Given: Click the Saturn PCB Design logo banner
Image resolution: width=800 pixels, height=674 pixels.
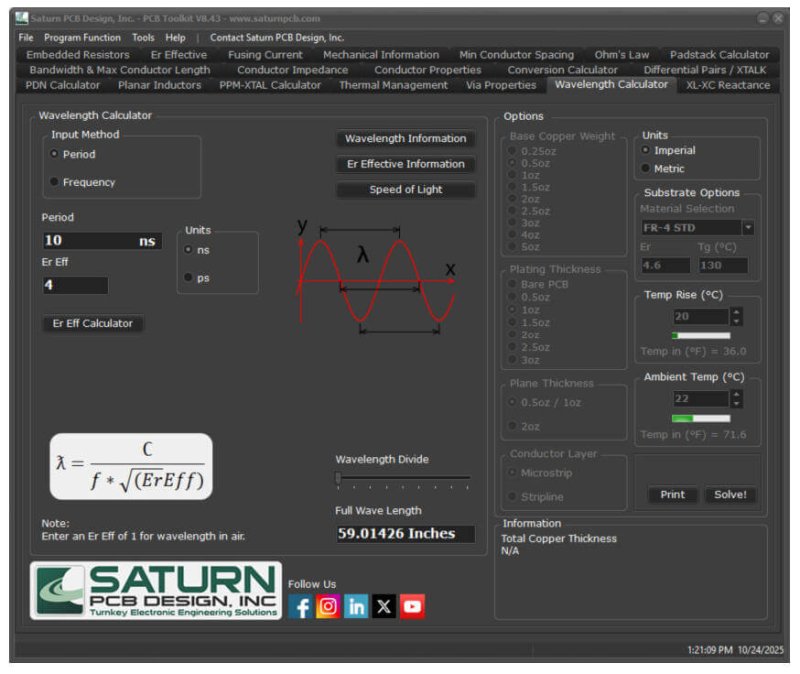Looking at the screenshot, I should 156,590.
